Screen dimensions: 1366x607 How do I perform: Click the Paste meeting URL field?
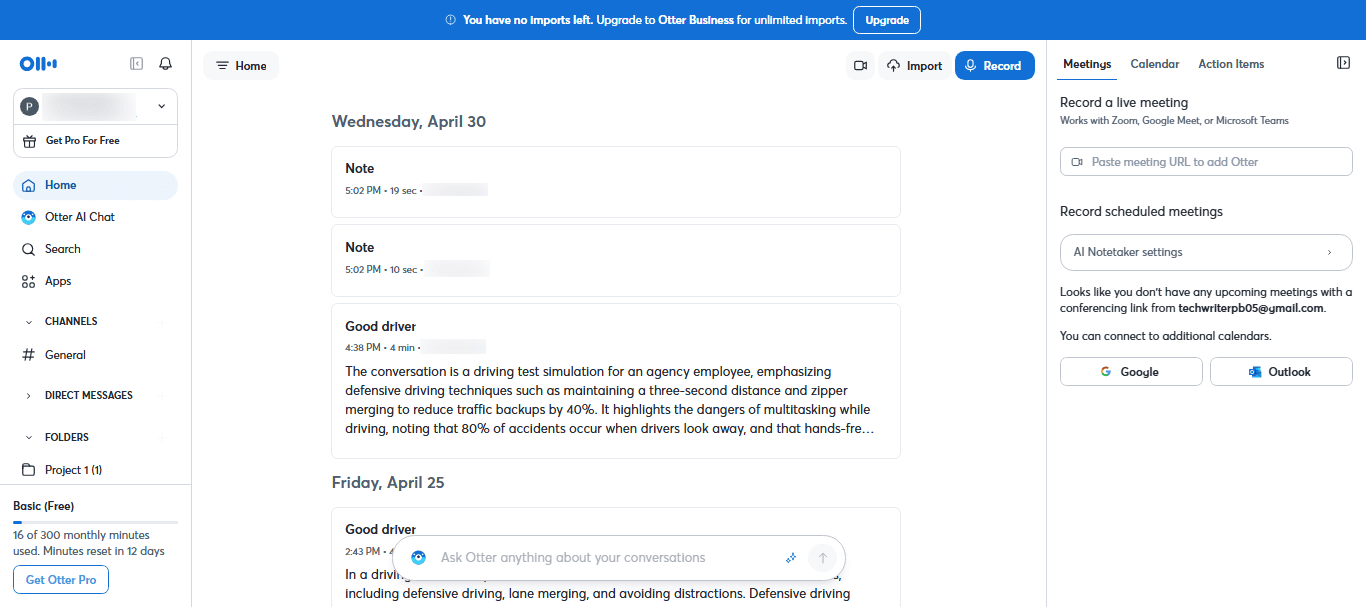pyautogui.click(x=1205, y=162)
